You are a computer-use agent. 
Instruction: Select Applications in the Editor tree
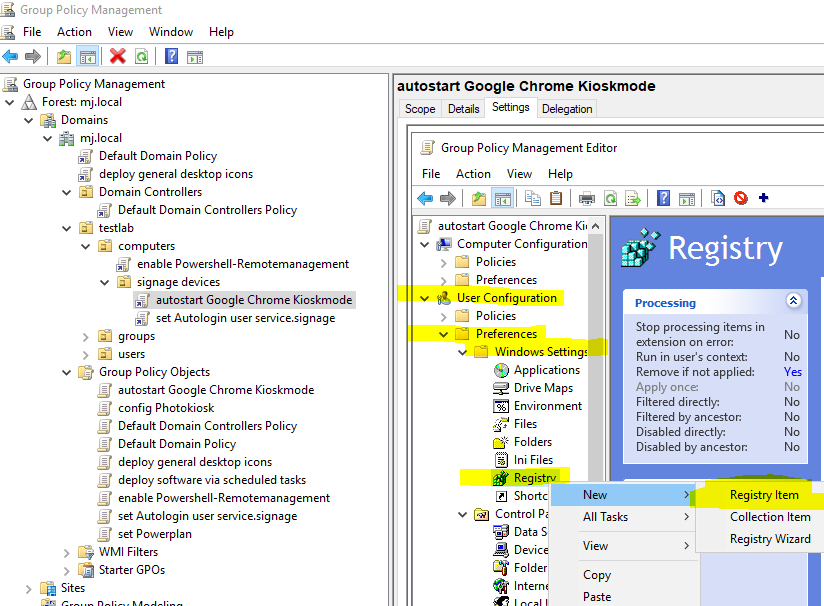point(547,370)
